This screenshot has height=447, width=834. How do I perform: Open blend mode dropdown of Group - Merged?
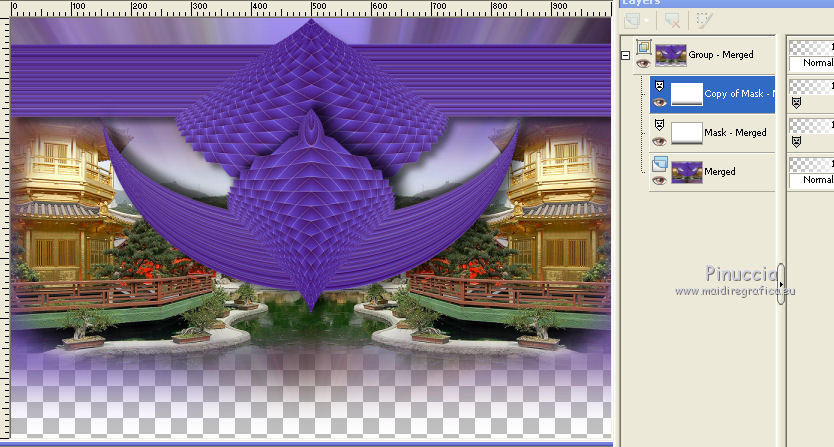click(812, 63)
